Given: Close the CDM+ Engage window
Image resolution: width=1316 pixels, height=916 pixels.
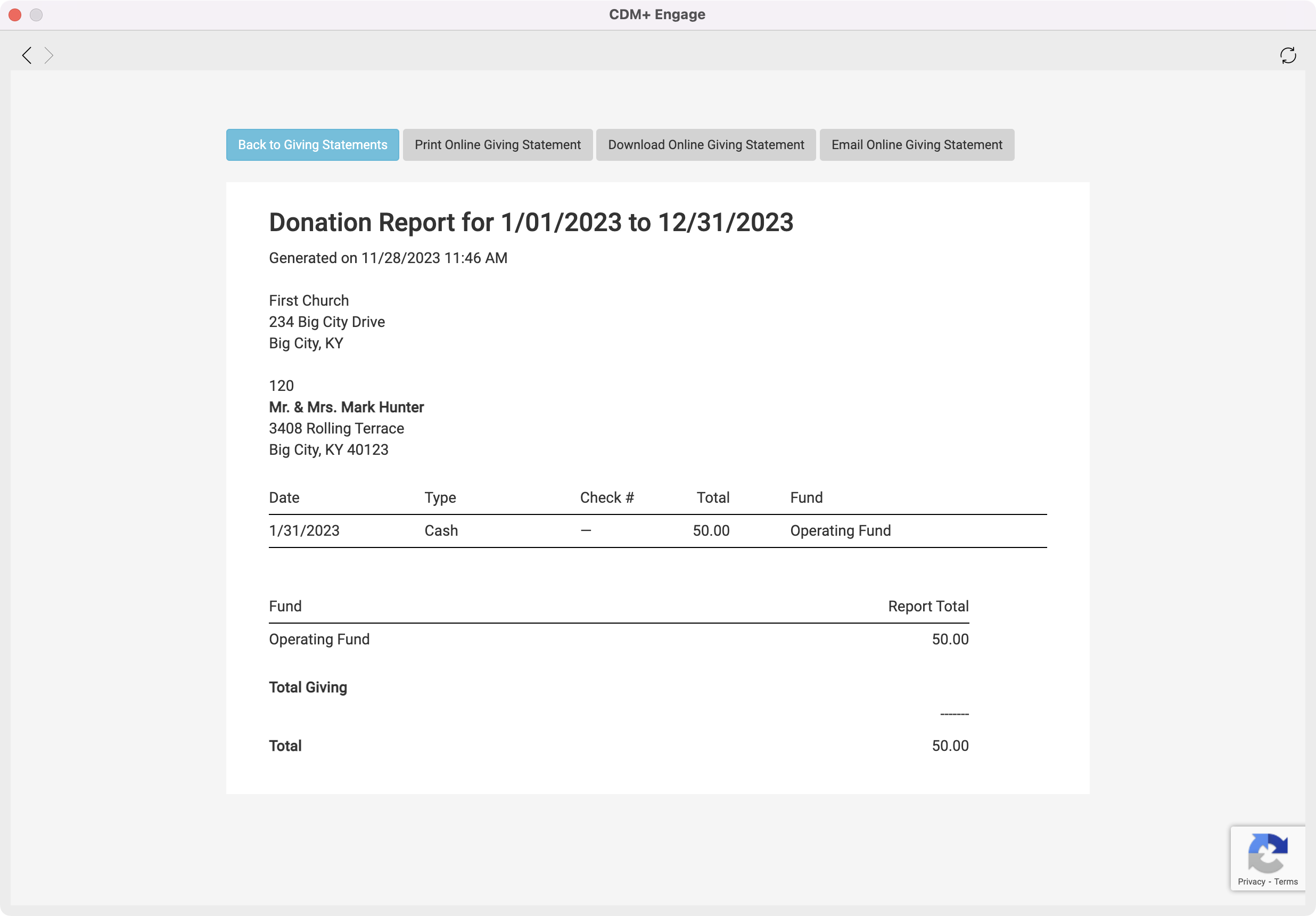Looking at the screenshot, I should pos(15,15).
